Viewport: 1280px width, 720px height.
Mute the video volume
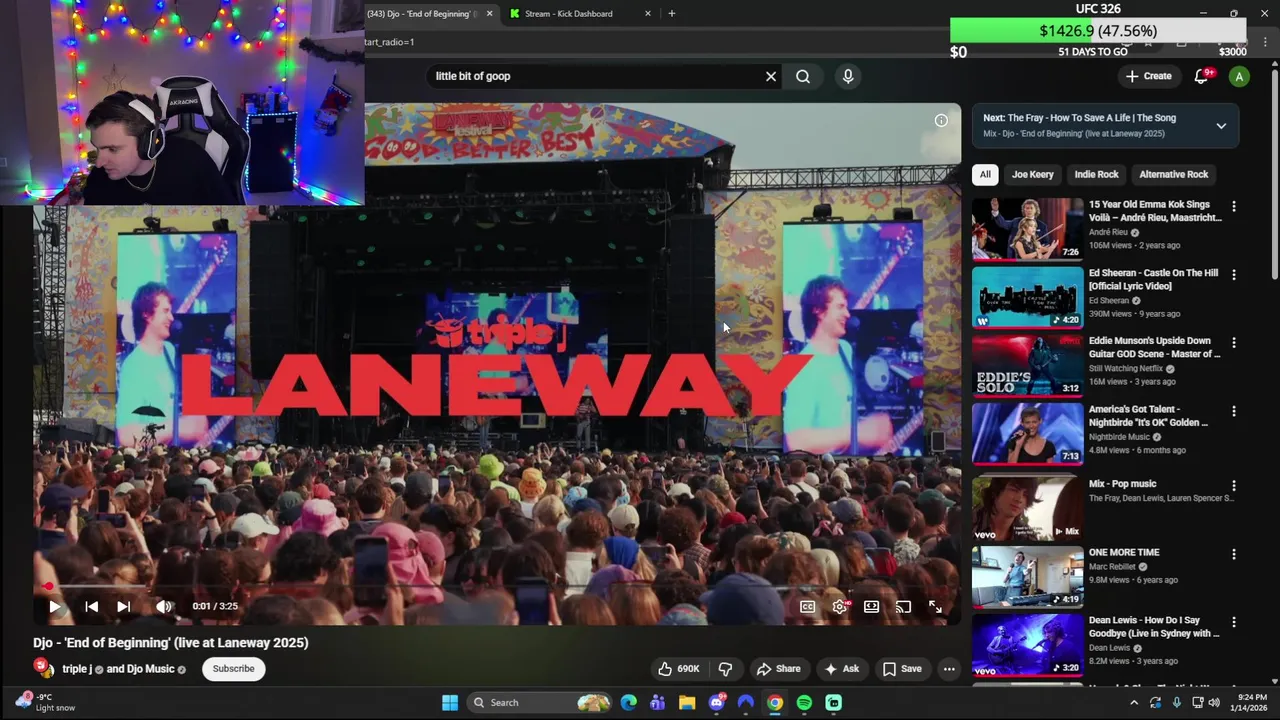pos(164,606)
